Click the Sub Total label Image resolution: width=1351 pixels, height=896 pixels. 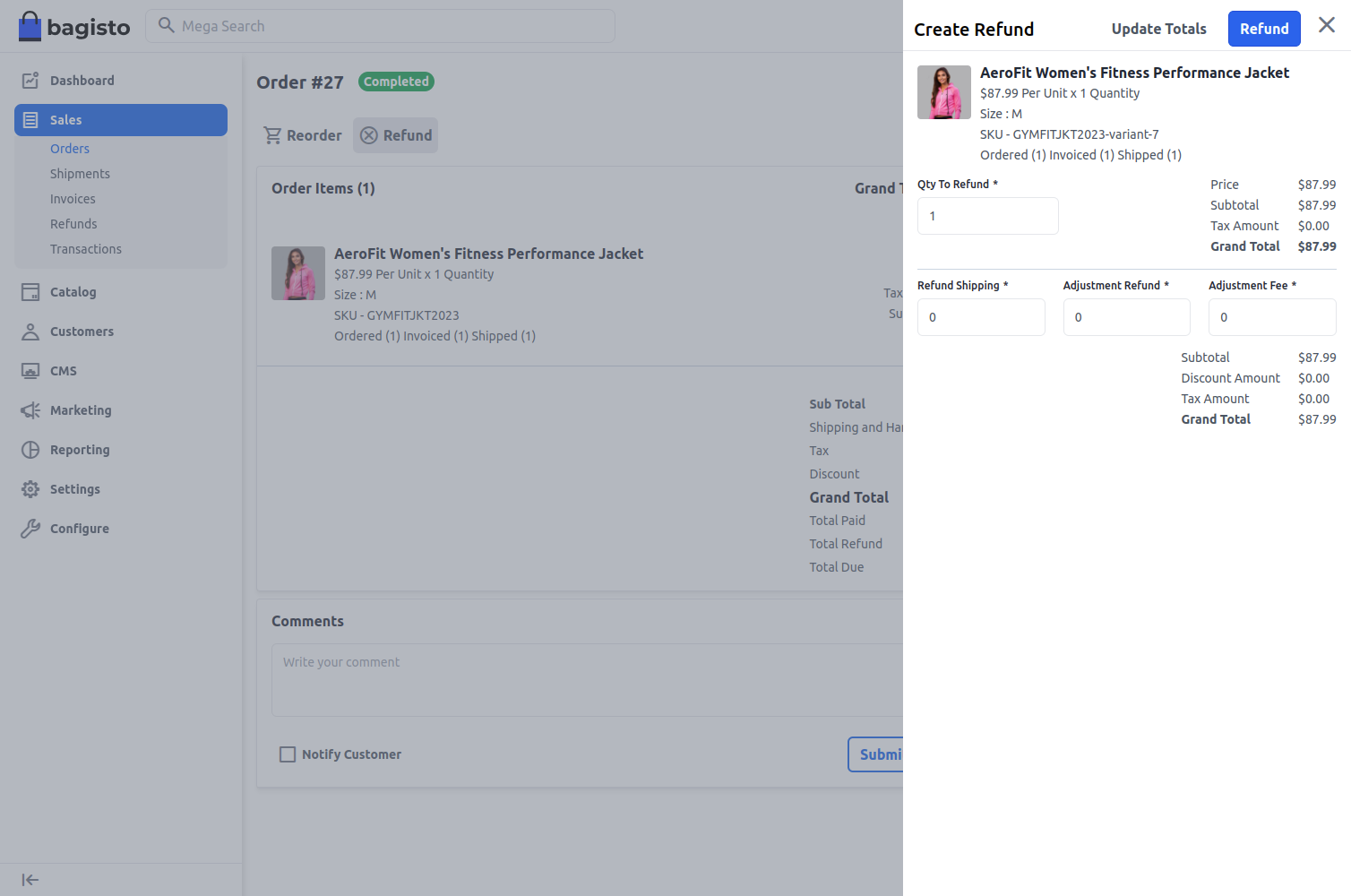click(837, 404)
